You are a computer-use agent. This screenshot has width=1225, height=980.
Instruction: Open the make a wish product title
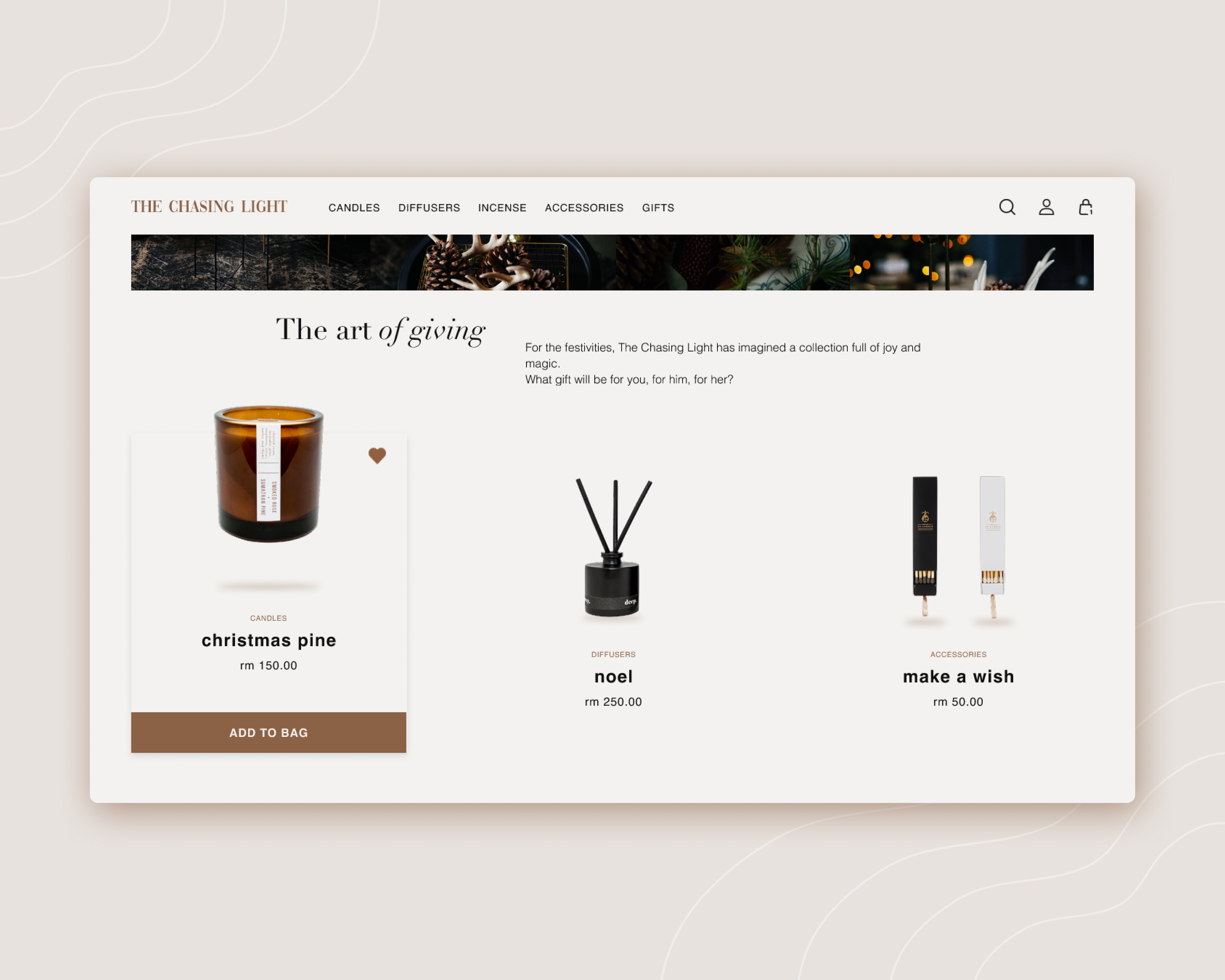[x=958, y=677]
